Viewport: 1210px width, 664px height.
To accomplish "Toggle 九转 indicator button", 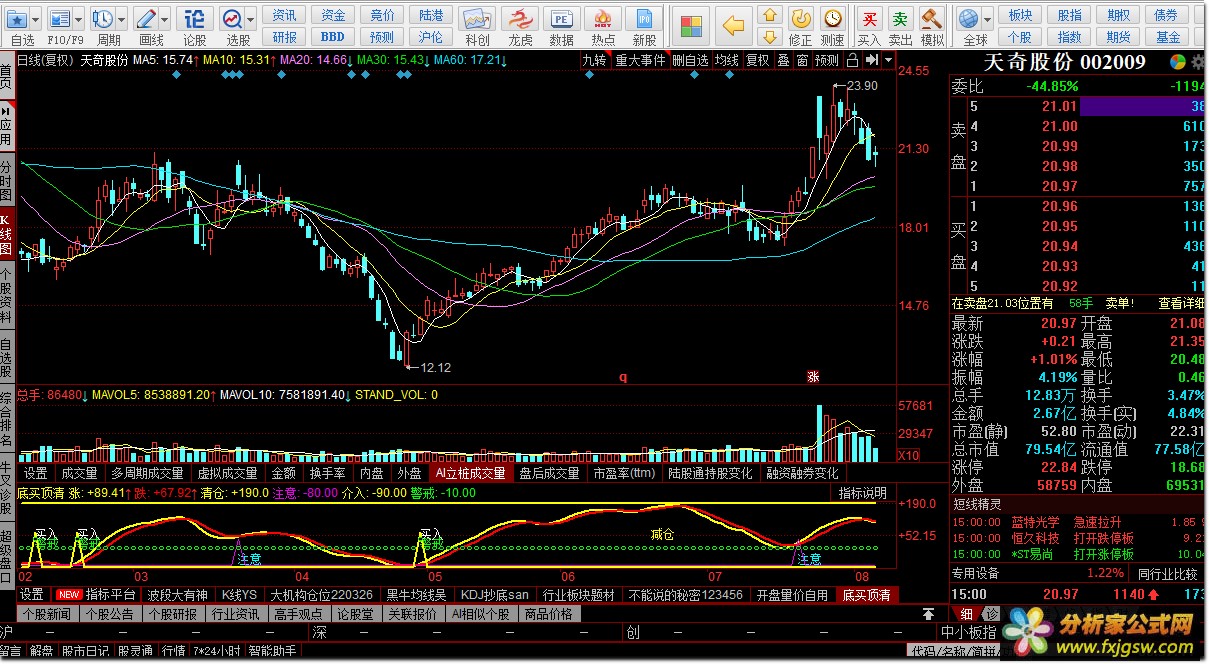I will (x=594, y=61).
